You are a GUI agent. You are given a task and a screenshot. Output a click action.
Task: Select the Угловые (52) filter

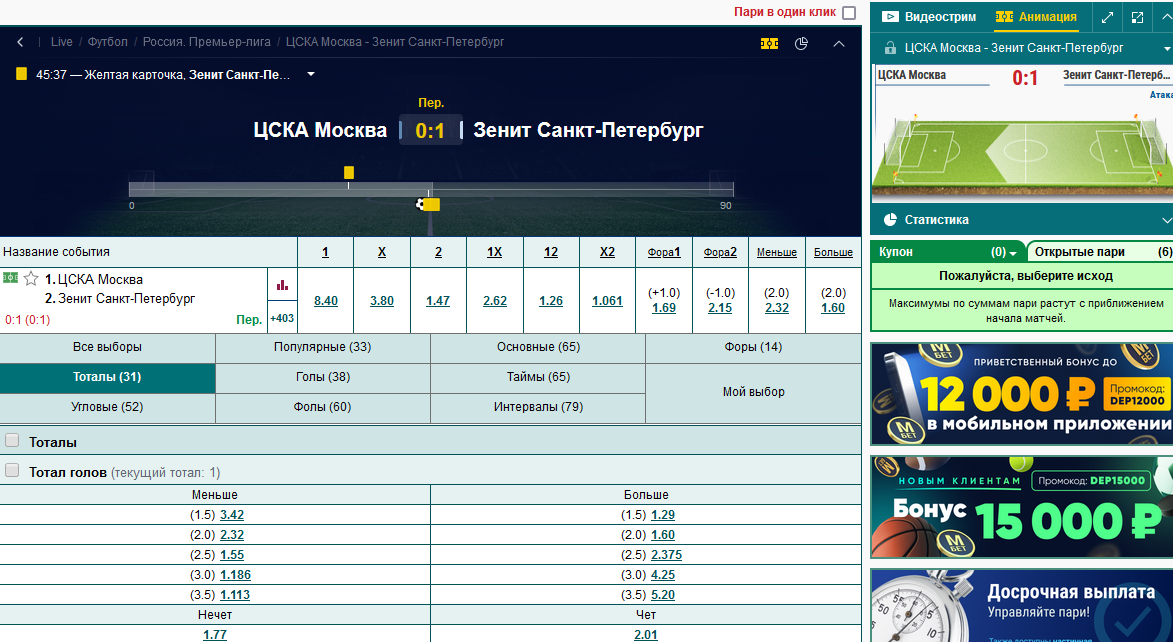coord(108,407)
